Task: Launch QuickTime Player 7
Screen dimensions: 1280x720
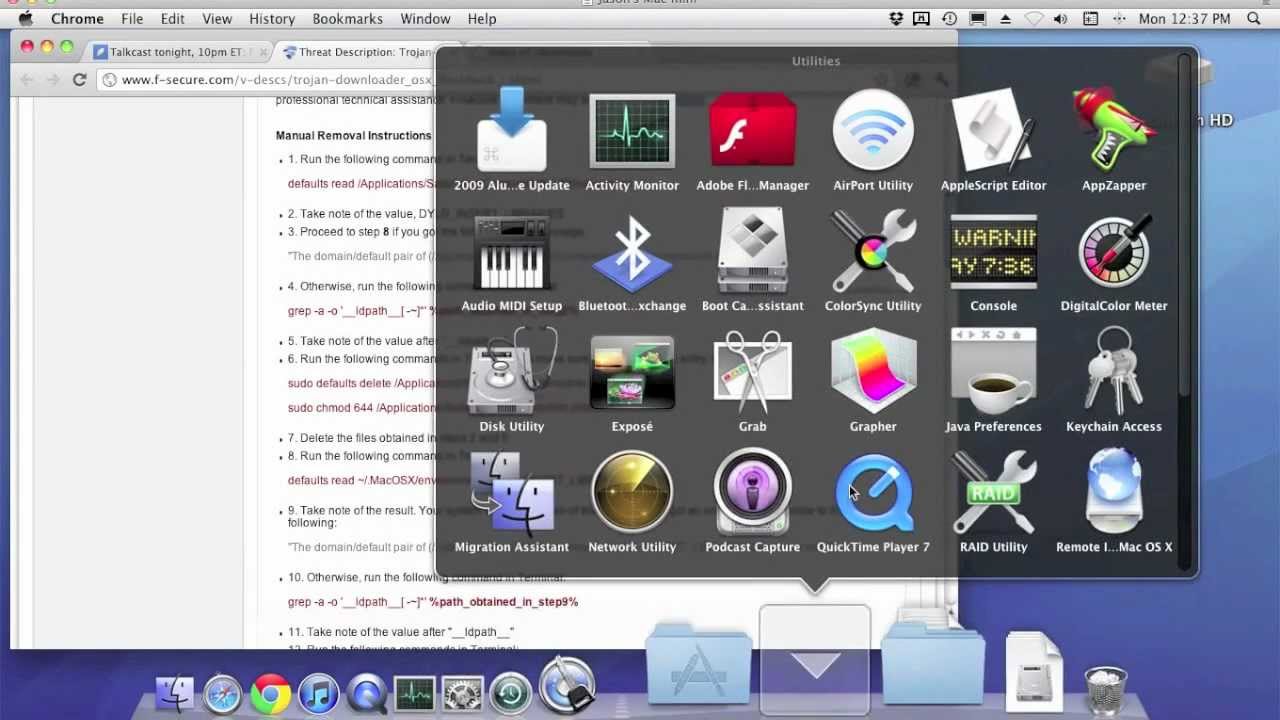Action: tap(873, 500)
